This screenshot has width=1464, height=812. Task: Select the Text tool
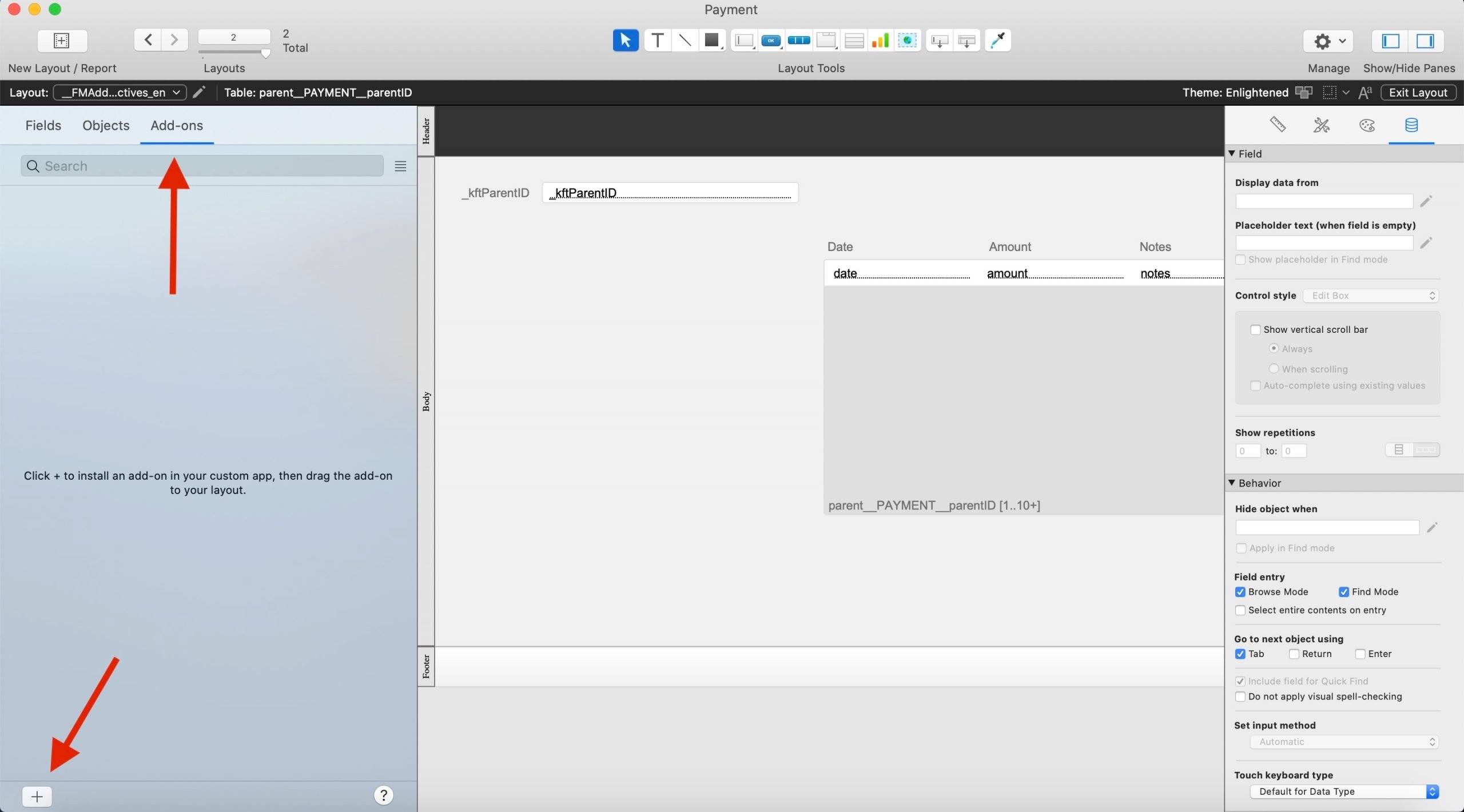[x=658, y=41]
